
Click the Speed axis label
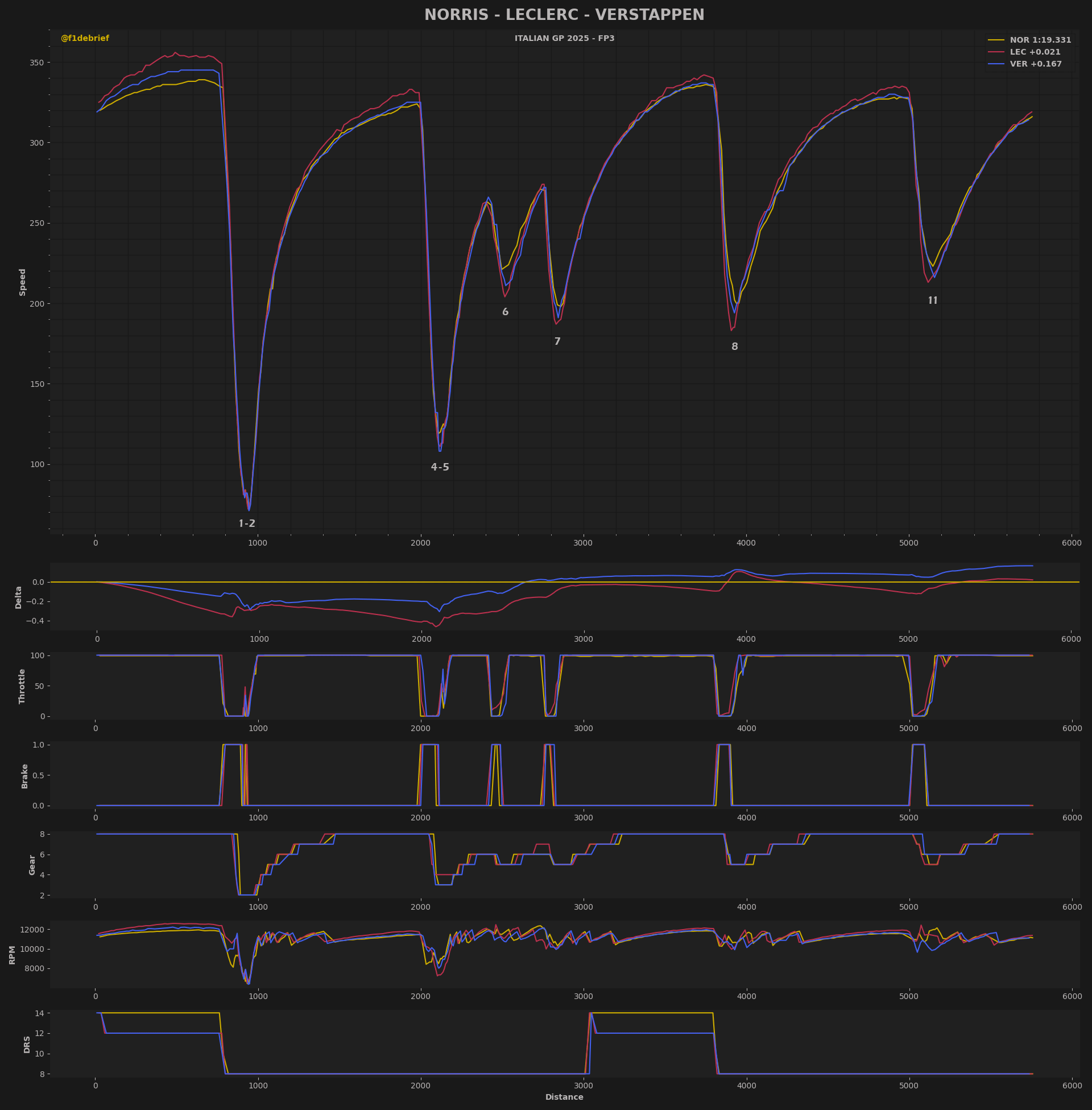point(23,282)
